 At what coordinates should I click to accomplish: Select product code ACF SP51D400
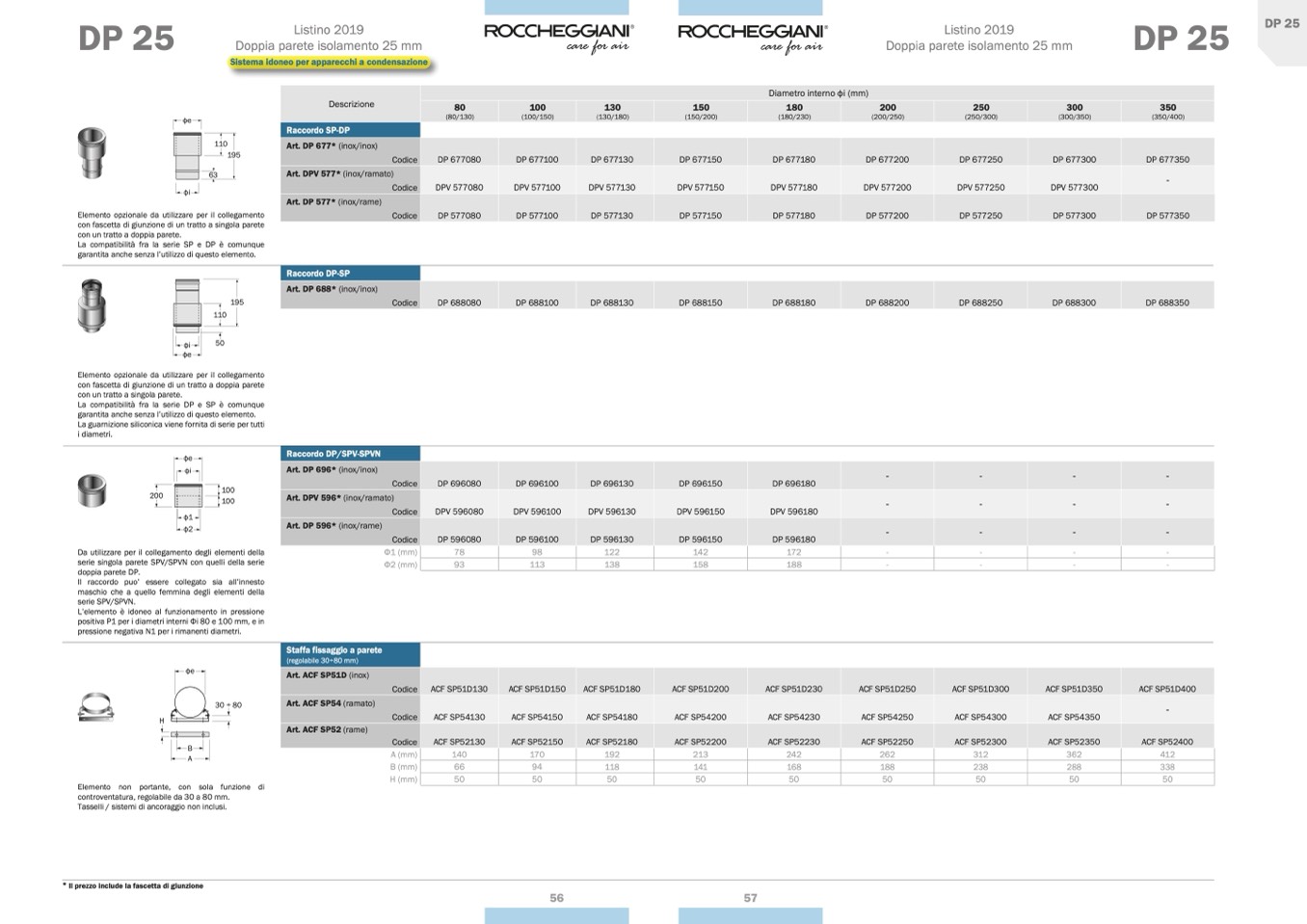[1166, 689]
